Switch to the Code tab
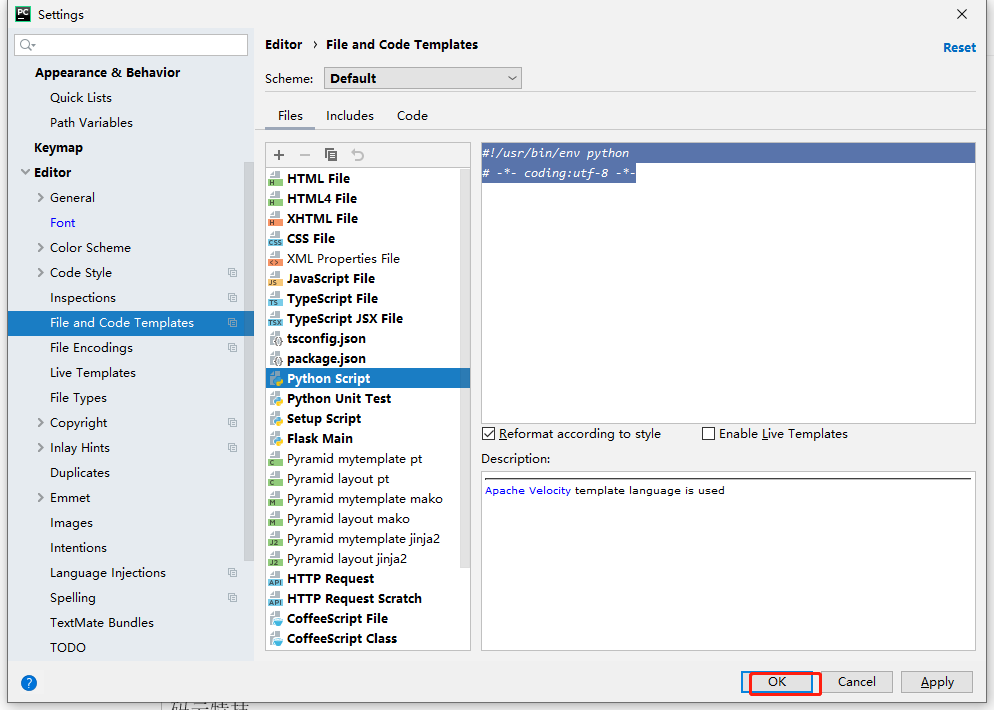The height and width of the screenshot is (710, 994). tap(412, 116)
